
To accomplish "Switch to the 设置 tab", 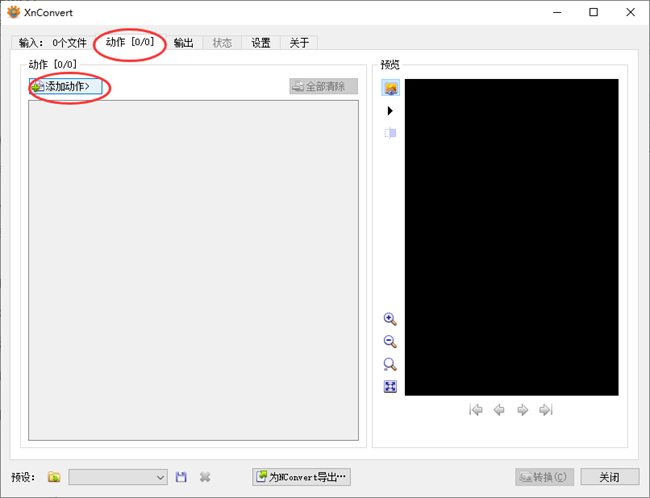I will 260,43.
